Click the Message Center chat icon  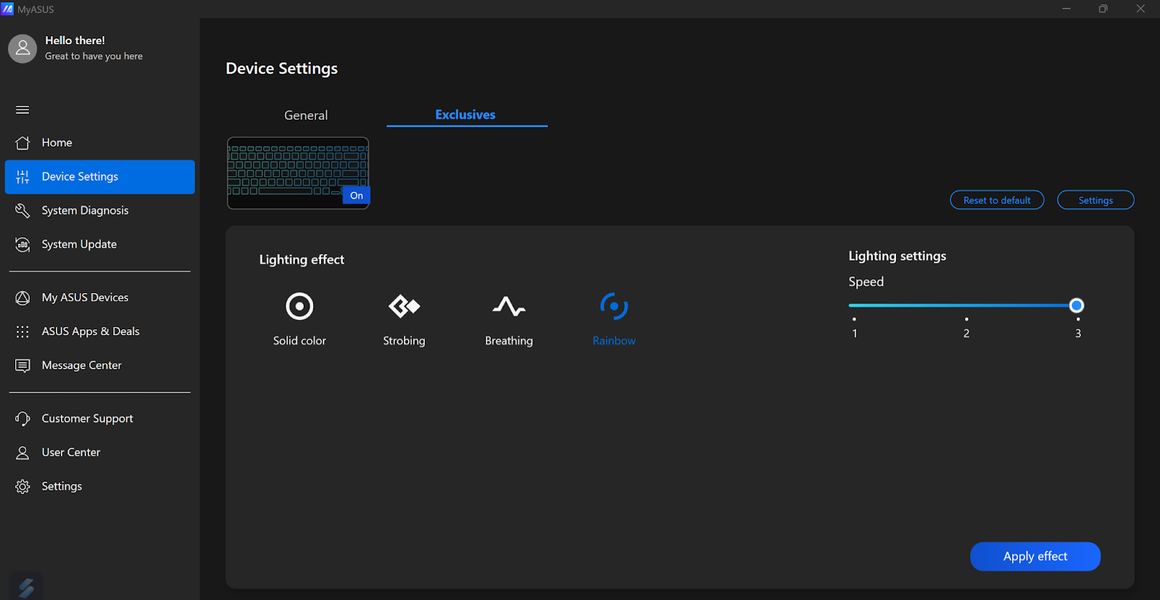point(23,365)
